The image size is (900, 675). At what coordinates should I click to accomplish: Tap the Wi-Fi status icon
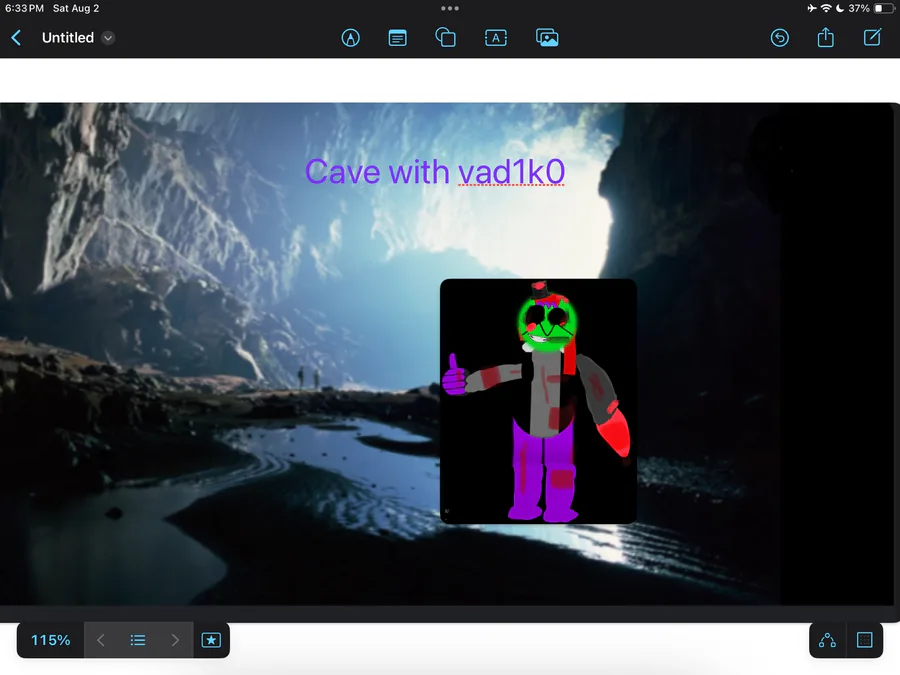click(x=826, y=8)
